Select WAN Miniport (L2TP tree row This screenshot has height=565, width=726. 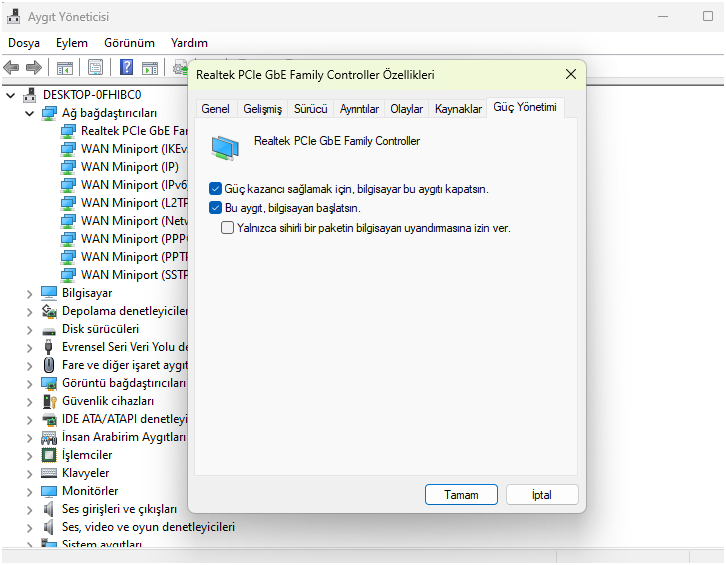click(124, 203)
